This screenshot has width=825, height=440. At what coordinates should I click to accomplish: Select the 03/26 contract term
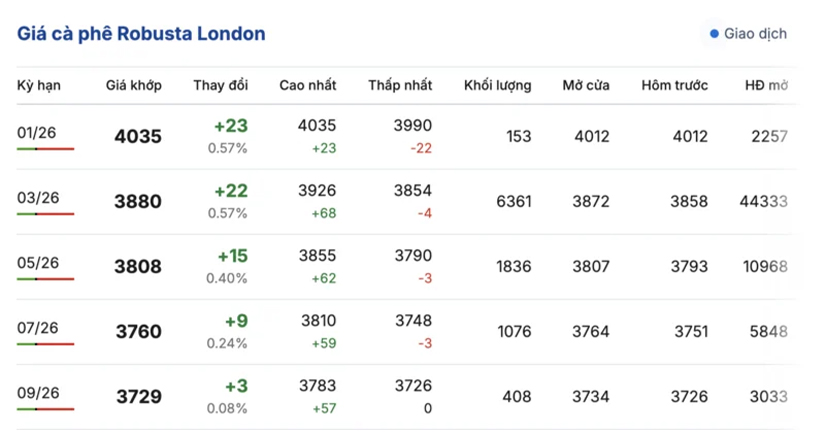point(38,197)
